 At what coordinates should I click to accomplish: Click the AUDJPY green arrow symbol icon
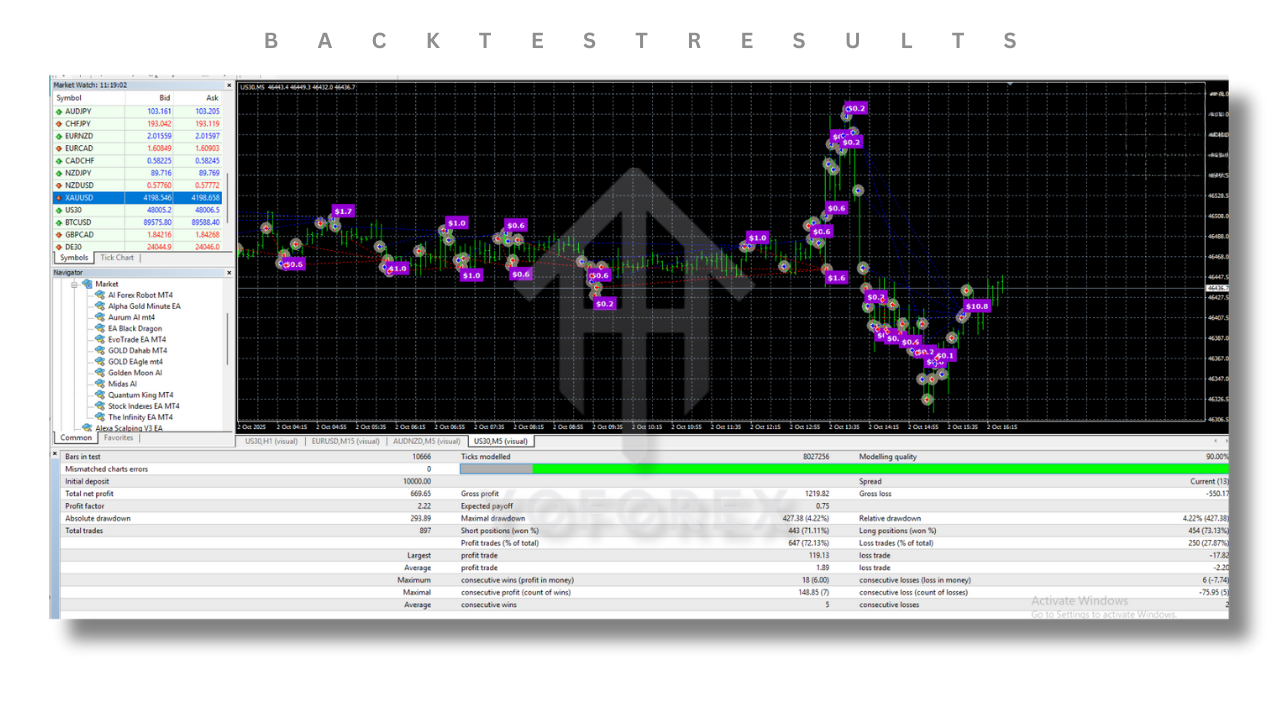[x=59, y=111]
